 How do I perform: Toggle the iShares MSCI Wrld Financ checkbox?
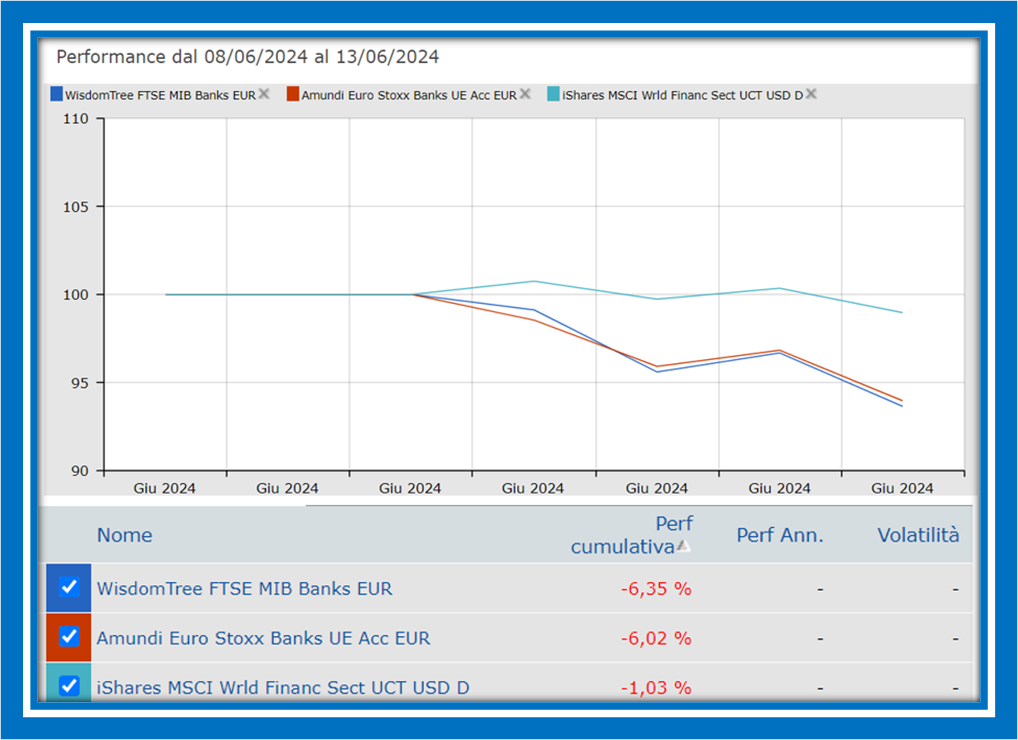click(69, 685)
